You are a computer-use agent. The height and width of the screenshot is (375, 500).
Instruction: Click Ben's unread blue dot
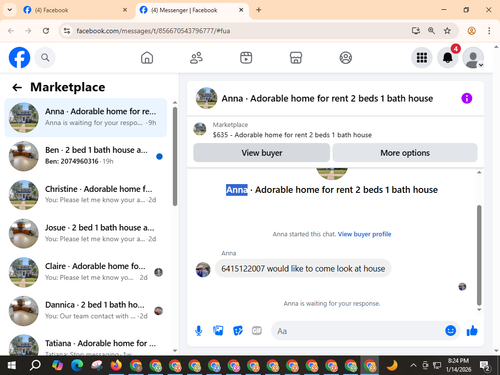159,156
